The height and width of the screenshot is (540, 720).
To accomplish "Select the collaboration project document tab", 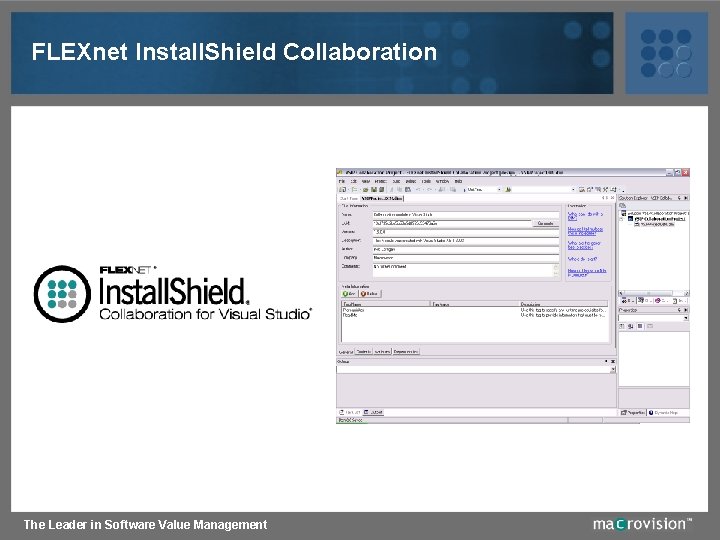I will 382,198.
